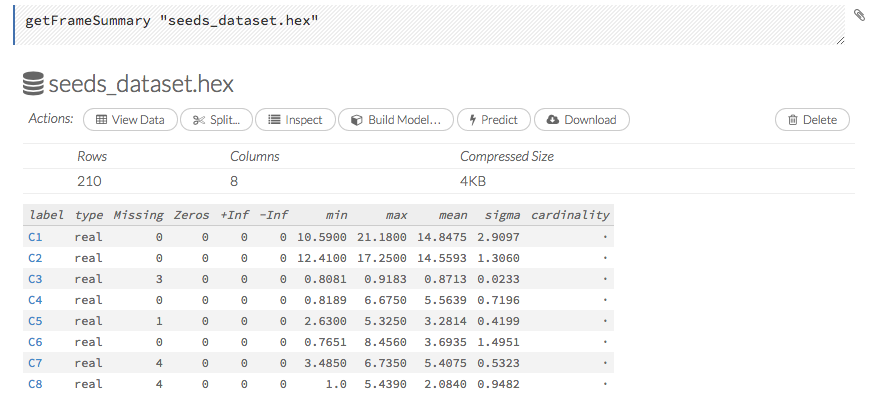Delete the frame with Delete button
The width and height of the screenshot is (872, 399).
tap(812, 120)
